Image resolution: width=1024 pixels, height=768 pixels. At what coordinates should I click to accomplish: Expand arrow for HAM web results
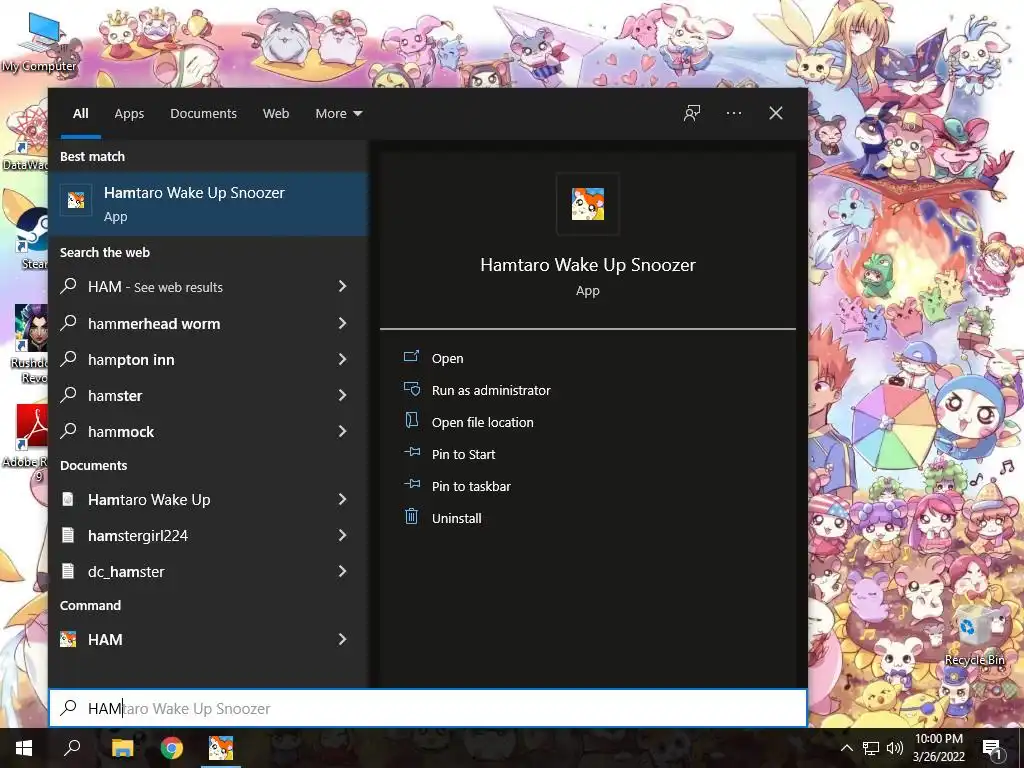tap(342, 286)
